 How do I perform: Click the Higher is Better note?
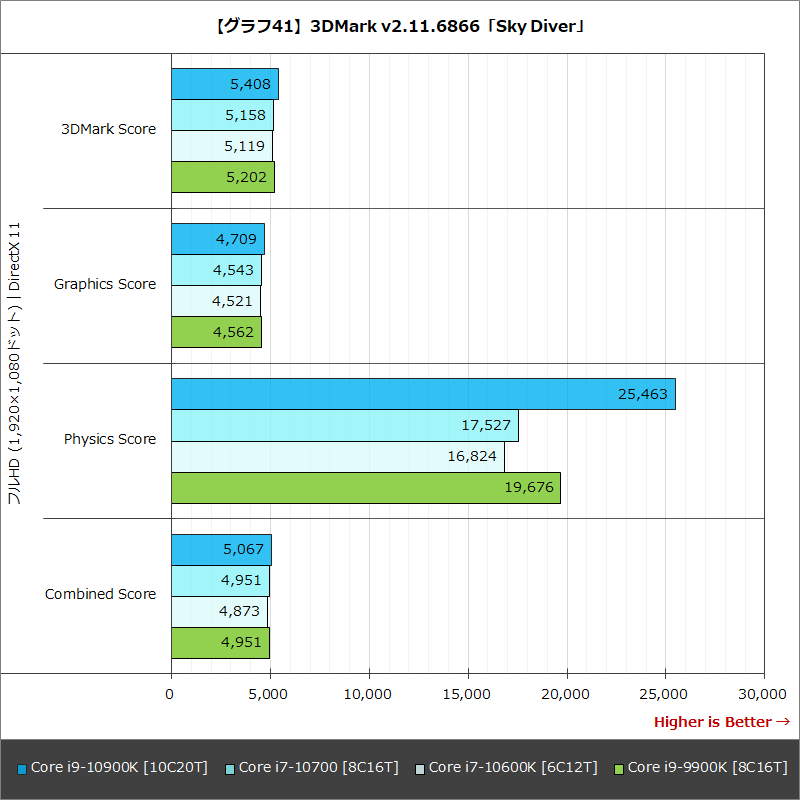(722, 722)
